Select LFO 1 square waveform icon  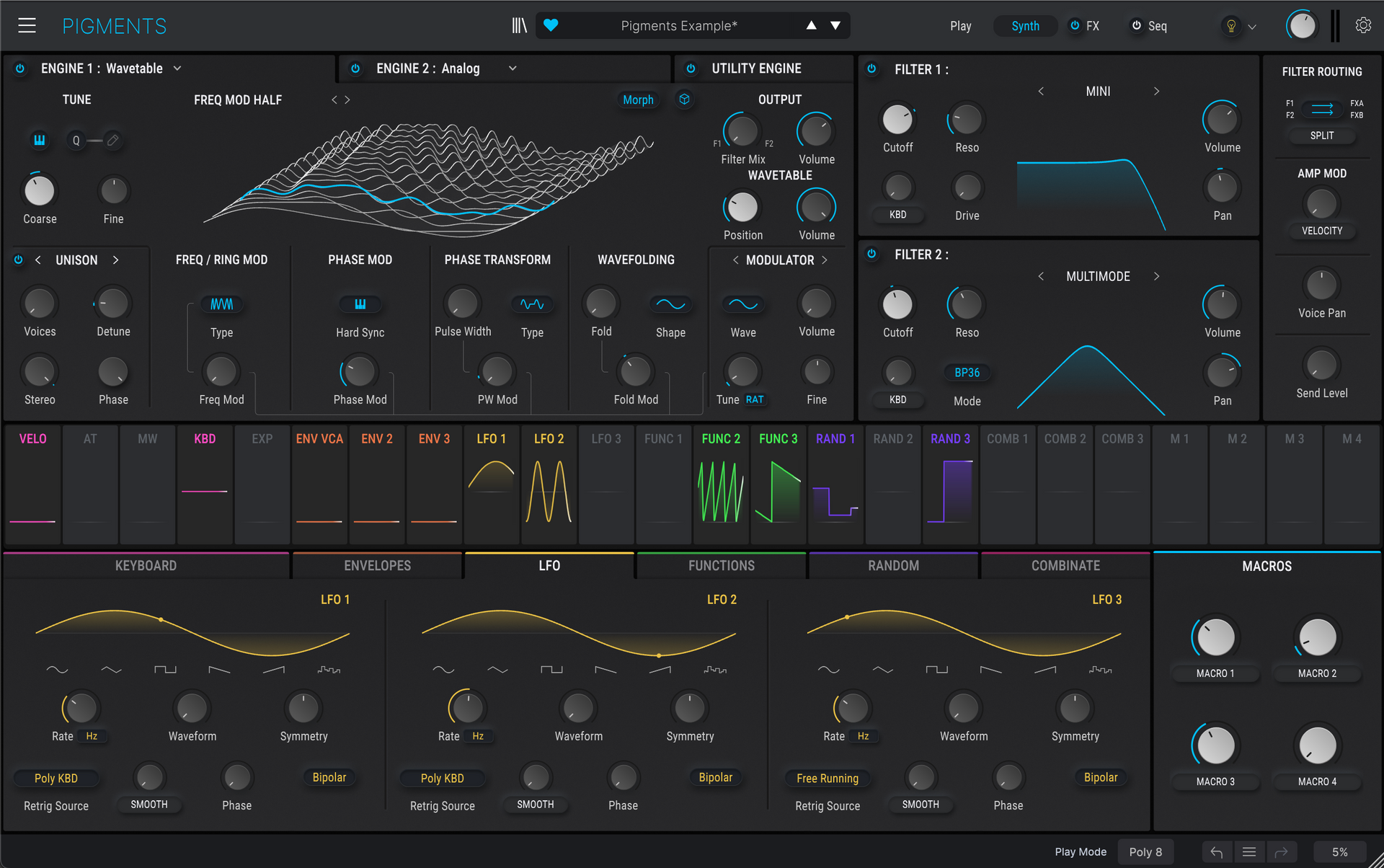tap(165, 670)
